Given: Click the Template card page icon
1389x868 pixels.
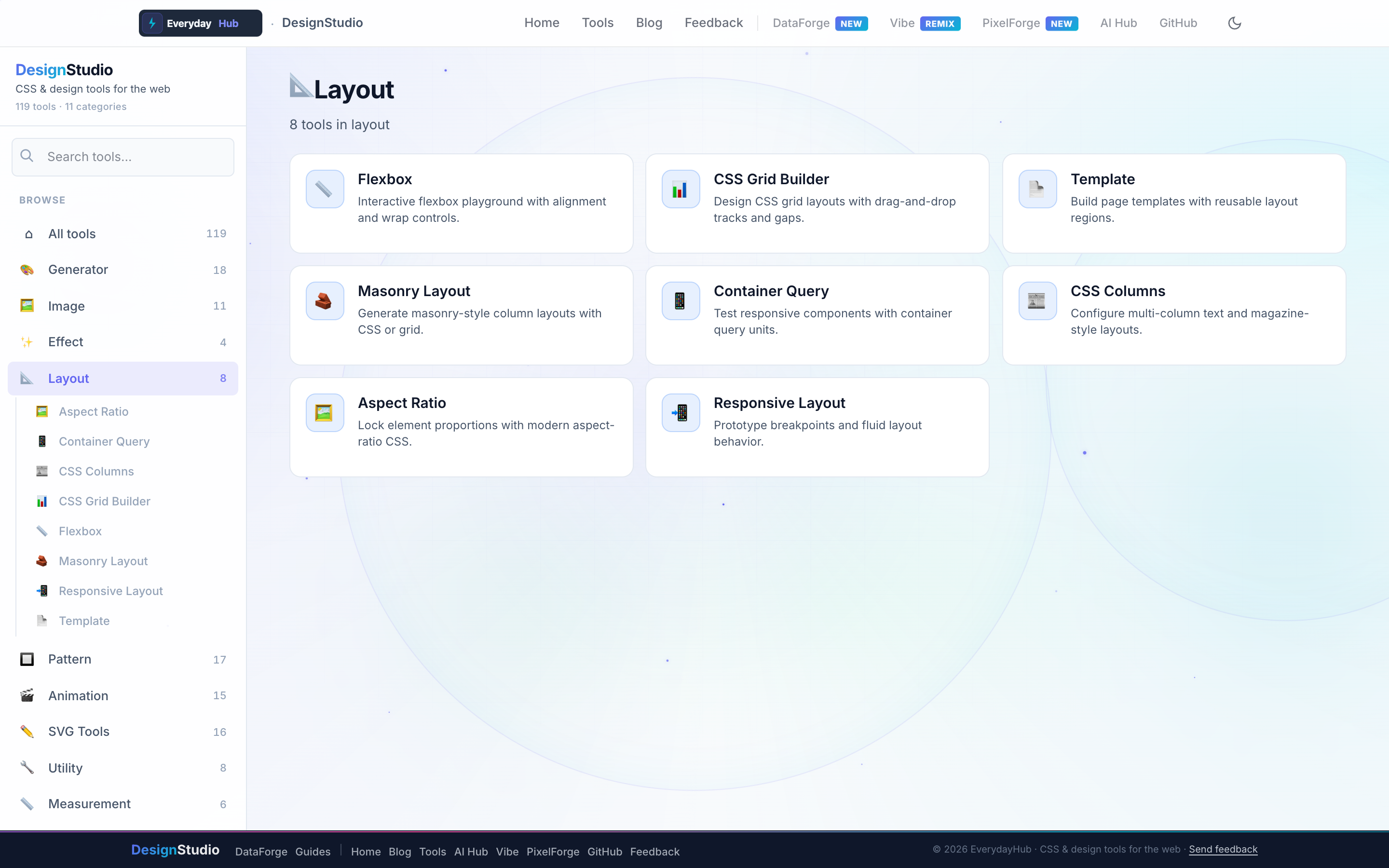Looking at the screenshot, I should tap(1037, 189).
